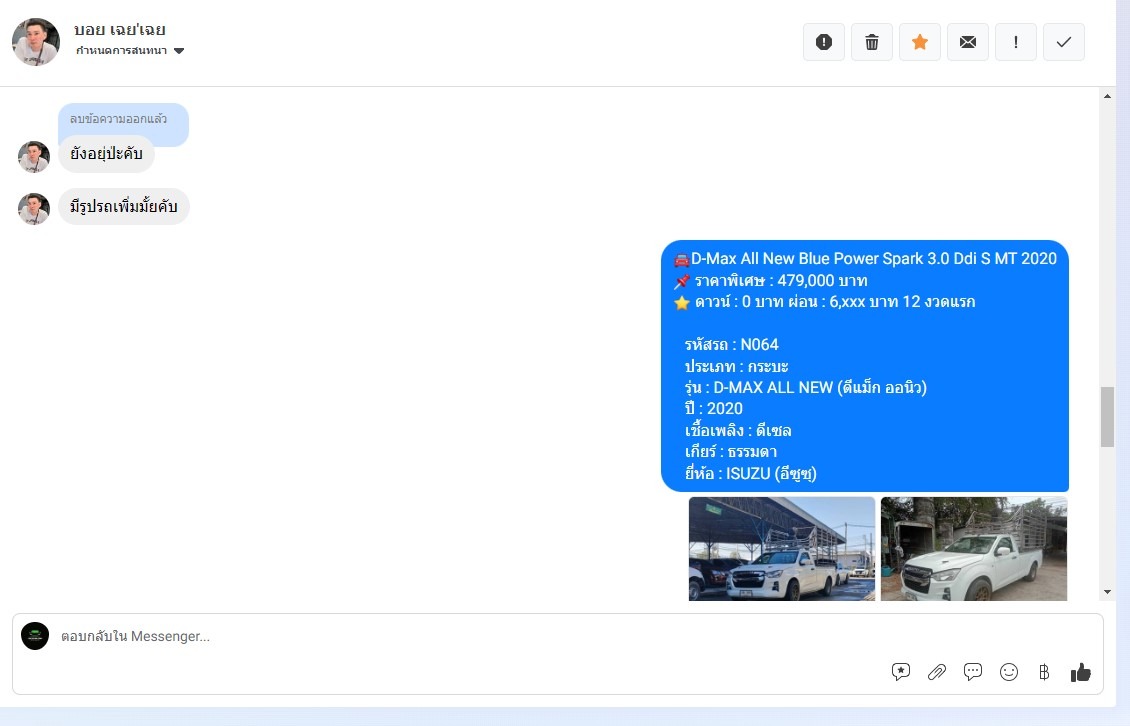Open the left truck photo under canopy

click(782, 549)
